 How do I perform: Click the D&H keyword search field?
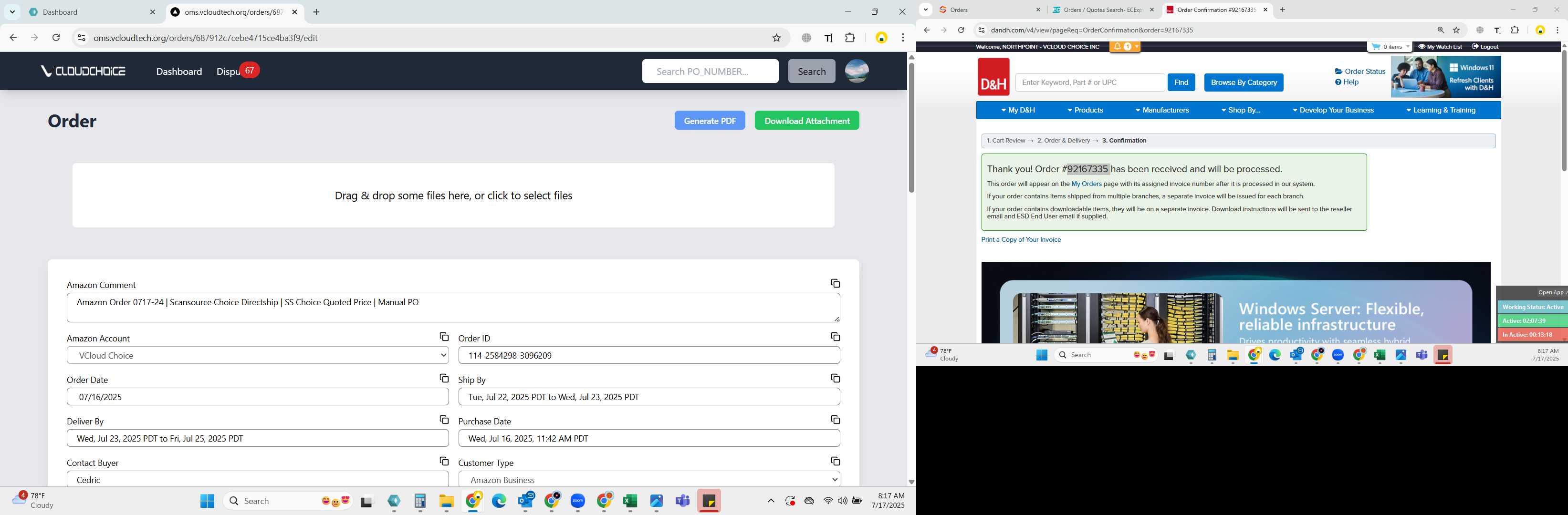(x=1089, y=82)
